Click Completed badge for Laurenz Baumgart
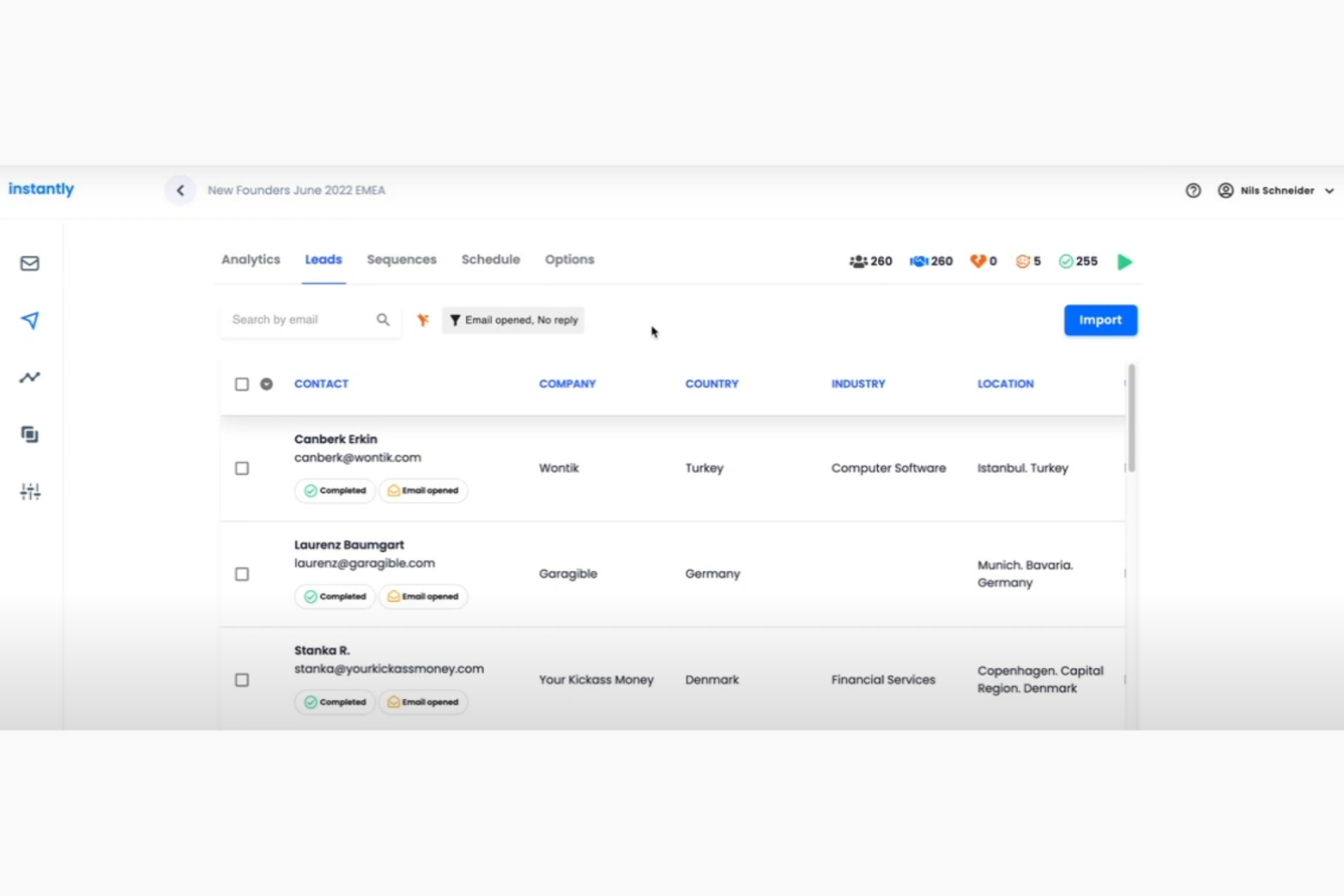The height and width of the screenshot is (896, 1344). 335,596
